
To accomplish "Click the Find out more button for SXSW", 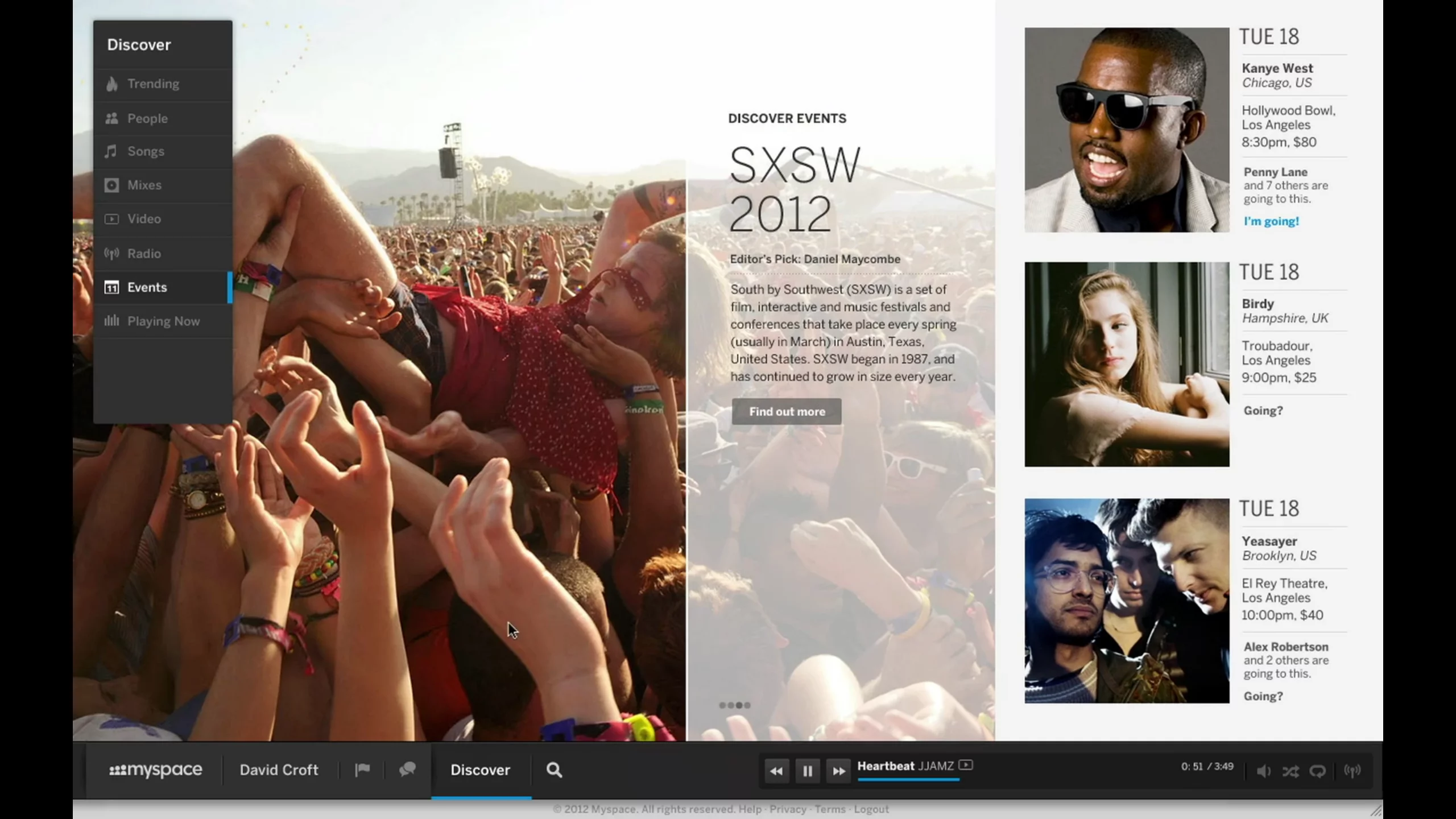I will pyautogui.click(x=787, y=411).
